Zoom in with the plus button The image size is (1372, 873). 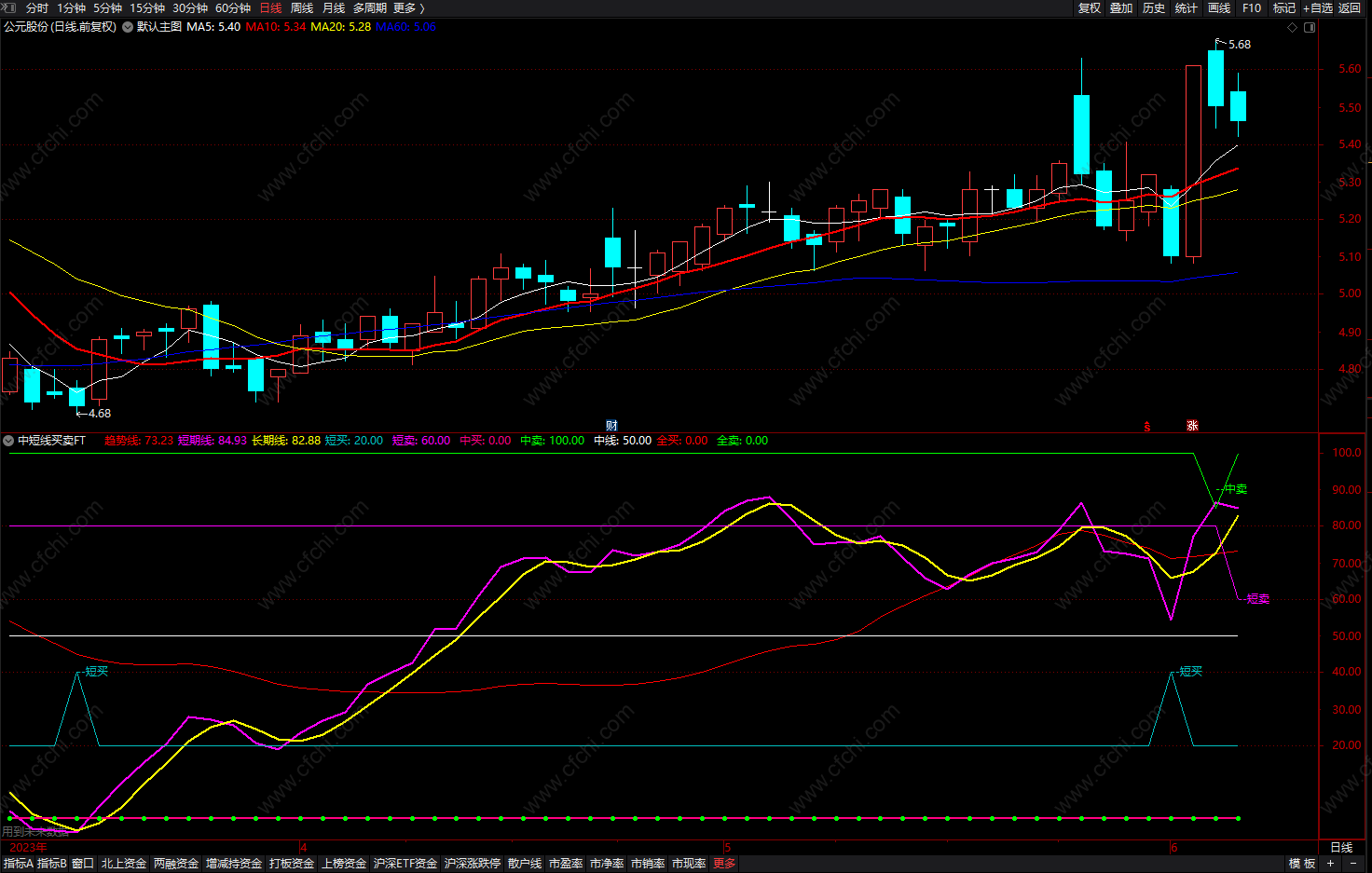click(x=1330, y=864)
